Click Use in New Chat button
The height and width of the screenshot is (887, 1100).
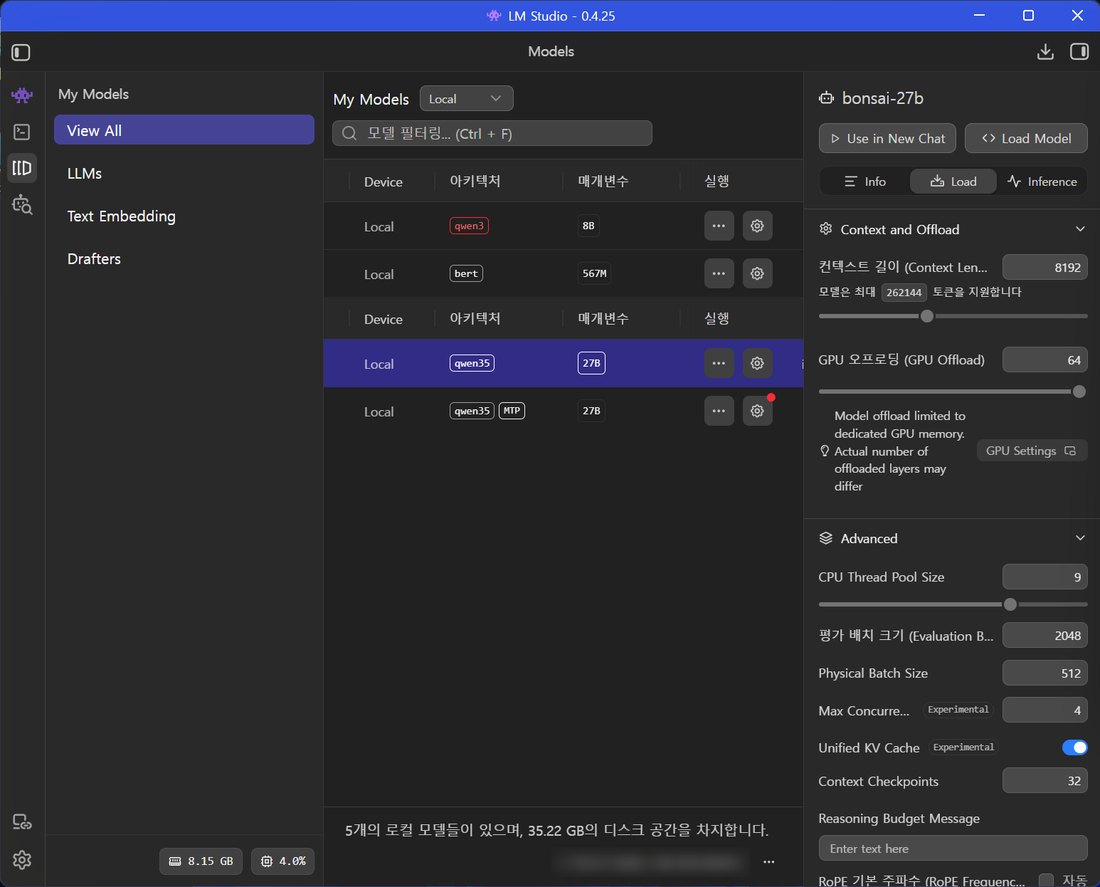(x=887, y=138)
